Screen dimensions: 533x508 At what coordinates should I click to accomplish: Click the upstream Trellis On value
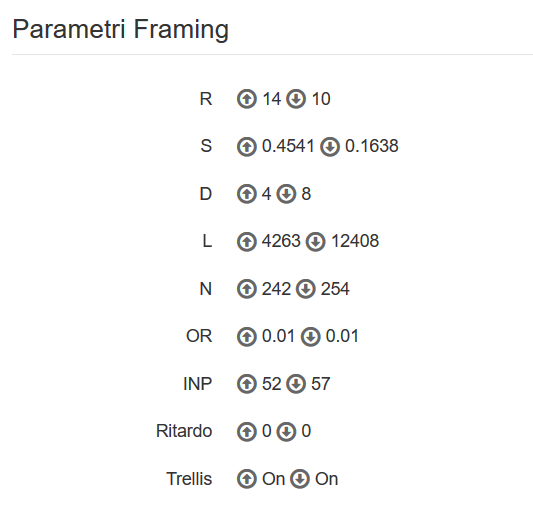(x=273, y=479)
